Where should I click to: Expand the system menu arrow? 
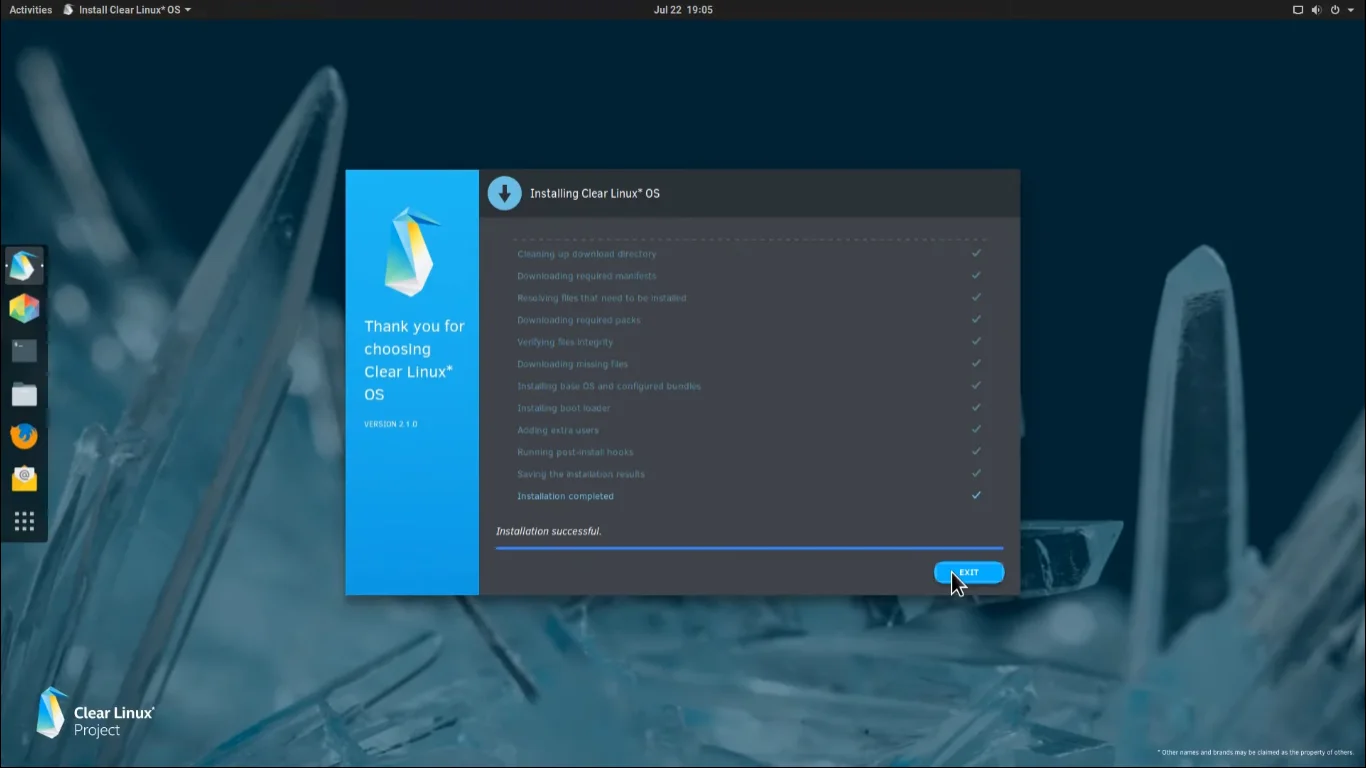pyautogui.click(x=1351, y=10)
